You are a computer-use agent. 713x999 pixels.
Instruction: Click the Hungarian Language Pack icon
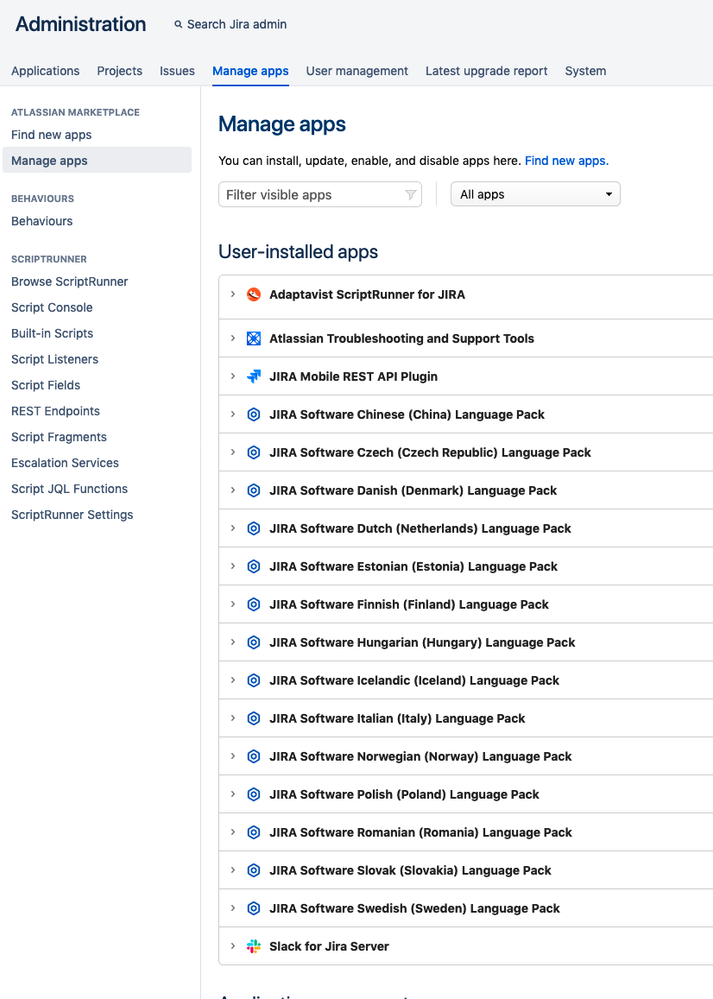(x=254, y=642)
